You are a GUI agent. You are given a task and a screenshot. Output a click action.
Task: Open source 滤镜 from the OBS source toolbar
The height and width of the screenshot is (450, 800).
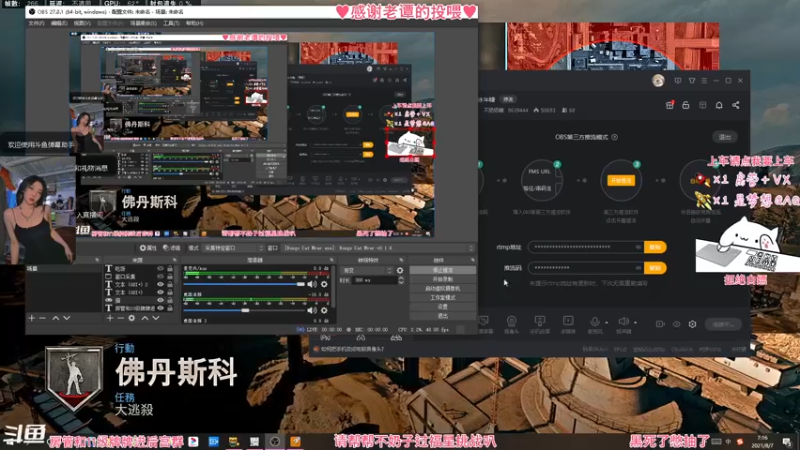(171, 248)
